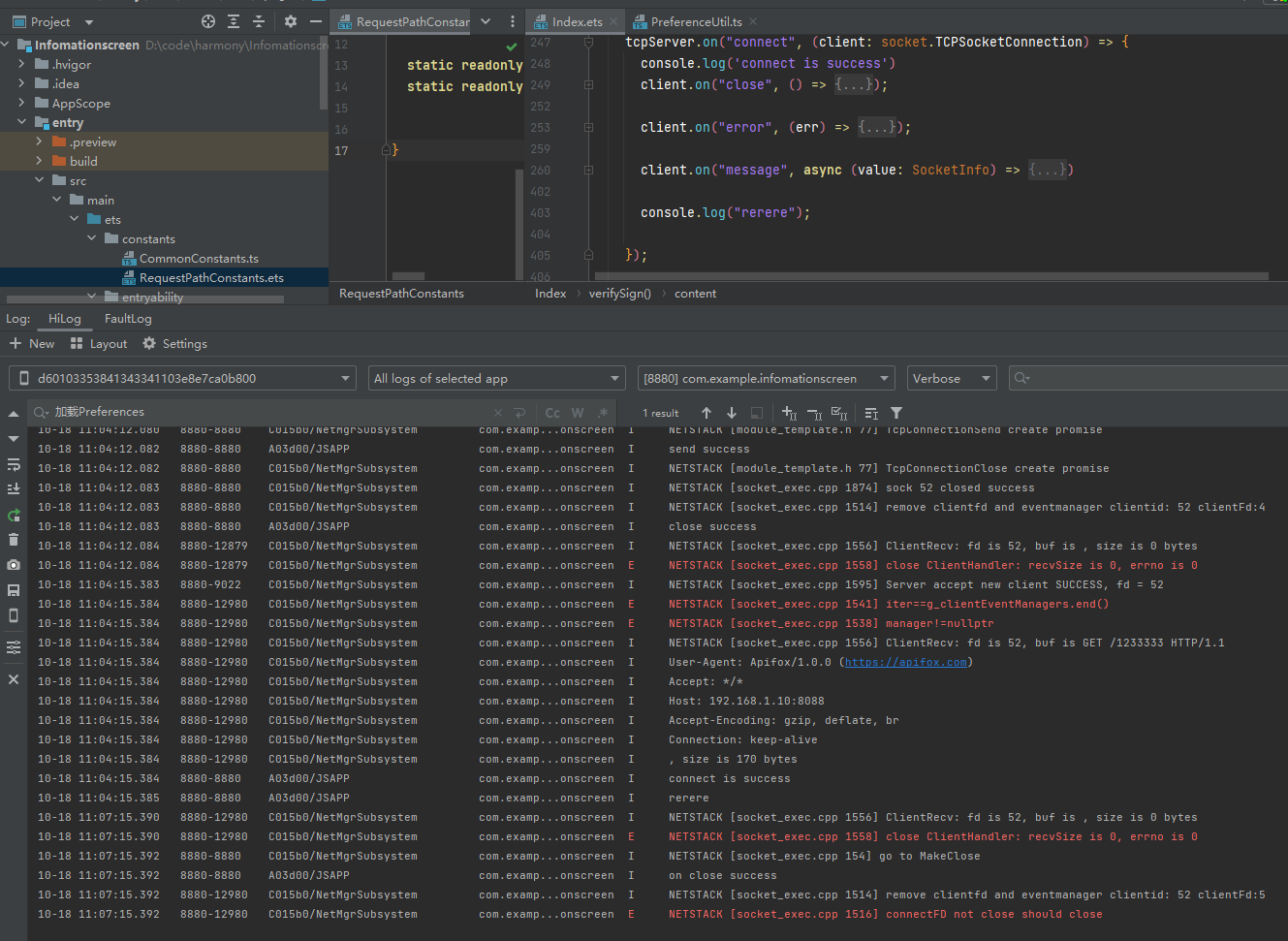This screenshot has width=1288, height=941.
Task: Toggle soft-wrap in log sidebar
Action: pyautogui.click(x=14, y=464)
